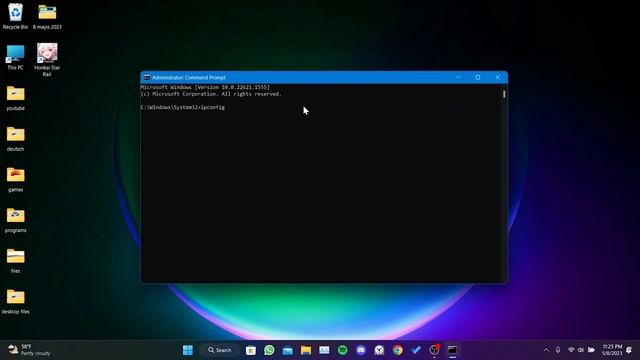The height and width of the screenshot is (360, 640).
Task: Select the deutsch desktop folder
Action: [16, 139]
